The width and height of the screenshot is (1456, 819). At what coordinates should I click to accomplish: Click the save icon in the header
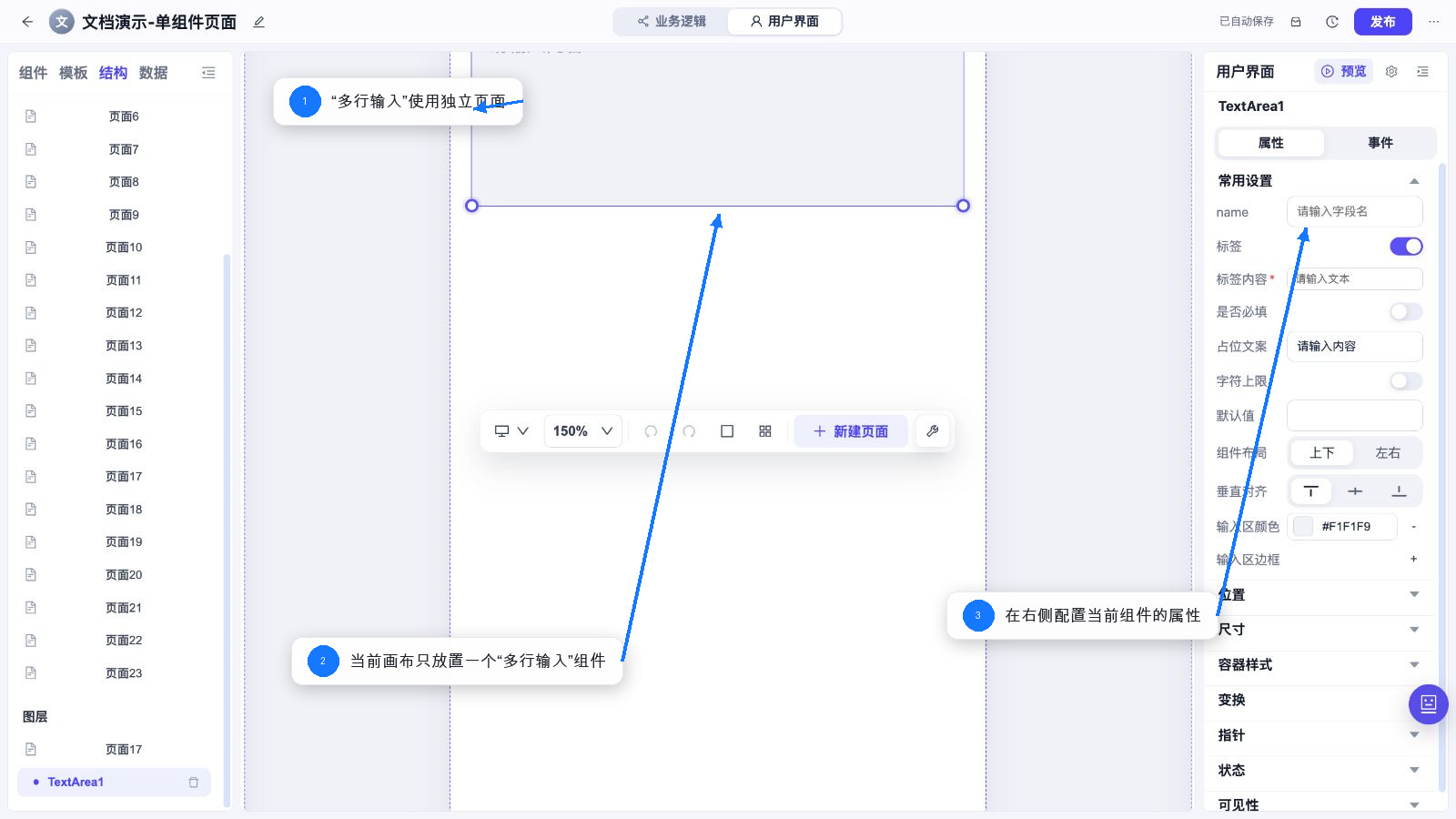coord(1296,22)
